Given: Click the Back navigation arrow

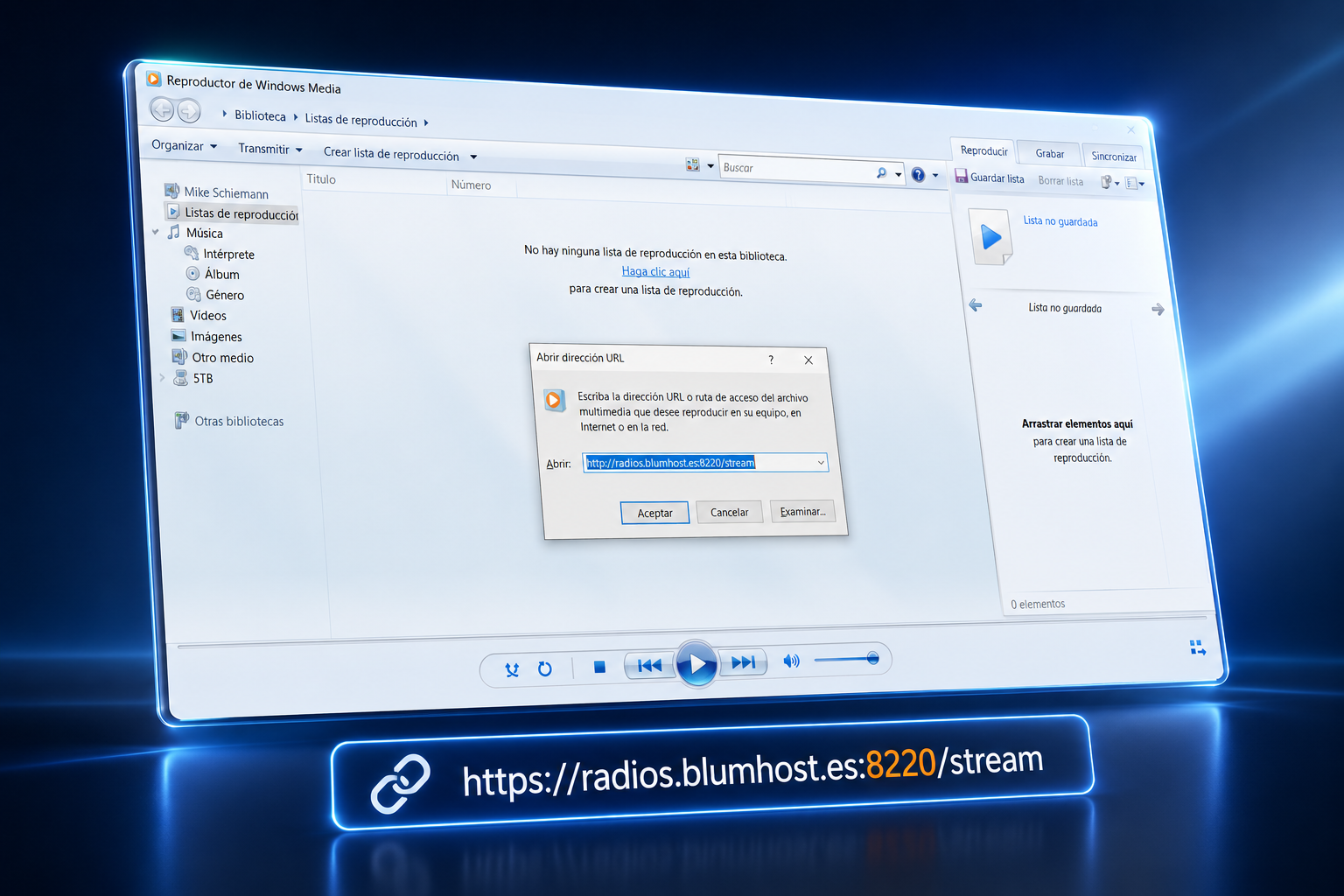Looking at the screenshot, I should [x=162, y=109].
